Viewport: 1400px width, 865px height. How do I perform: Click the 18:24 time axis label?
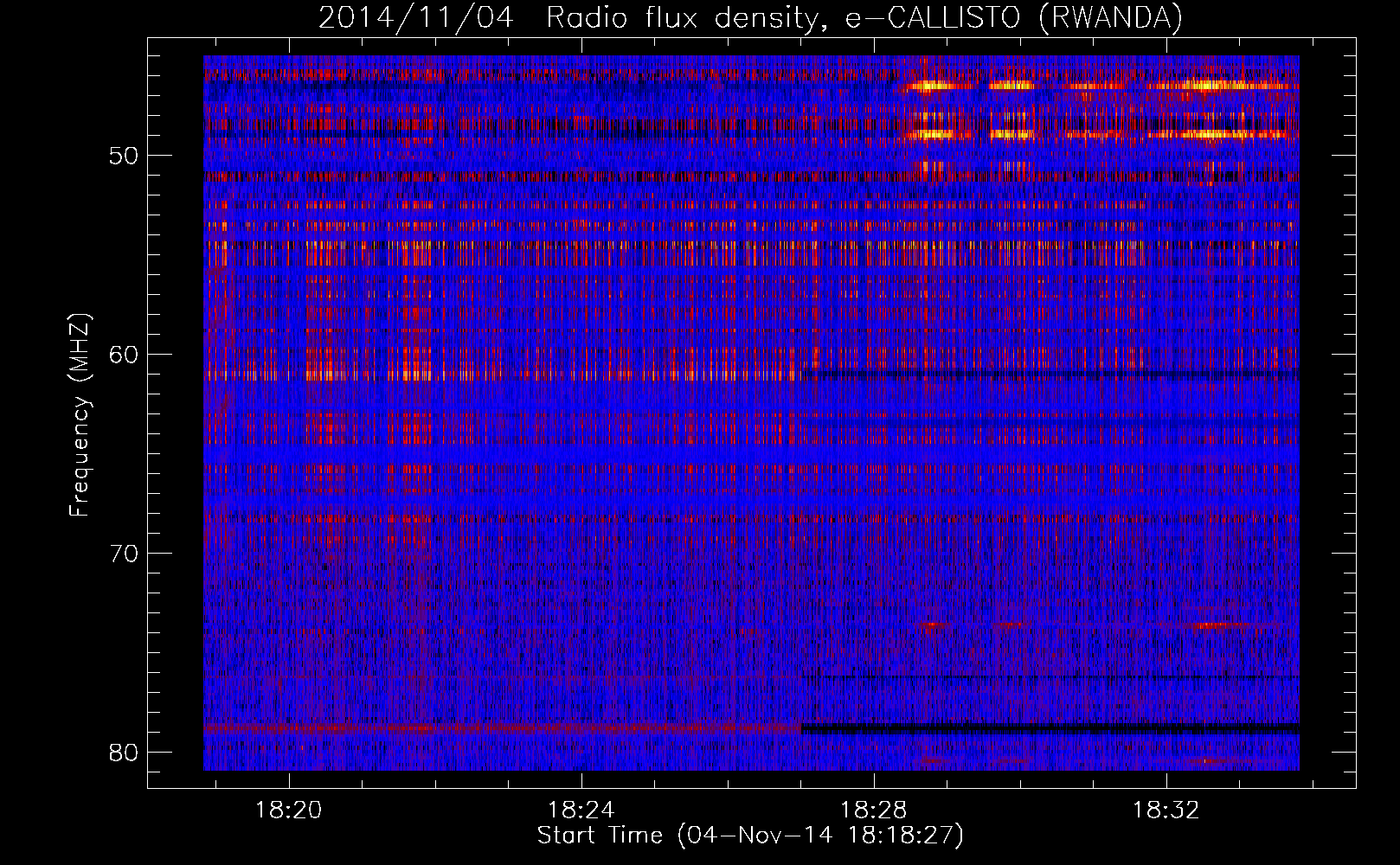[581, 811]
